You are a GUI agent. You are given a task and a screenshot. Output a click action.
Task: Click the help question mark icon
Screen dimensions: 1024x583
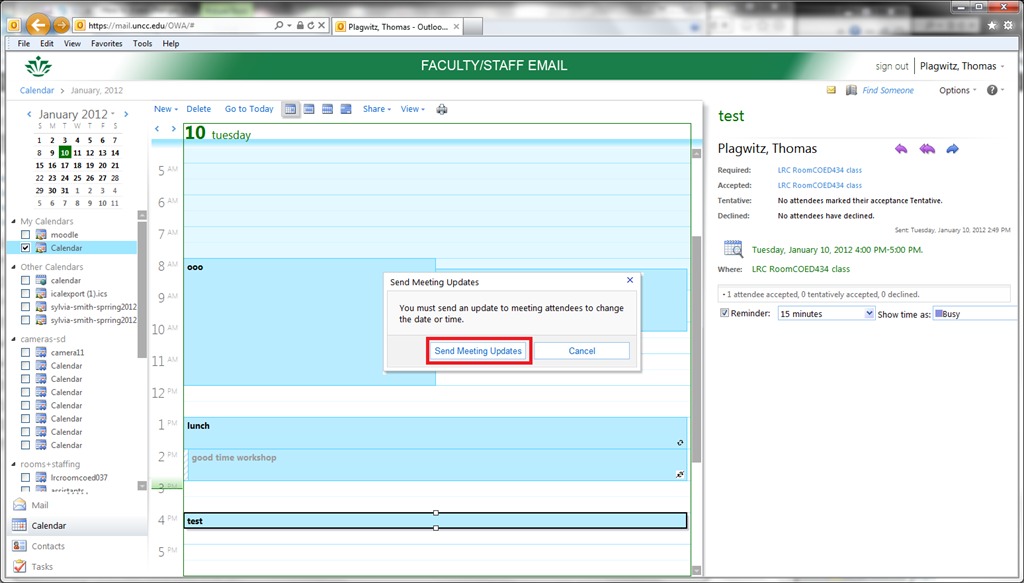click(991, 90)
